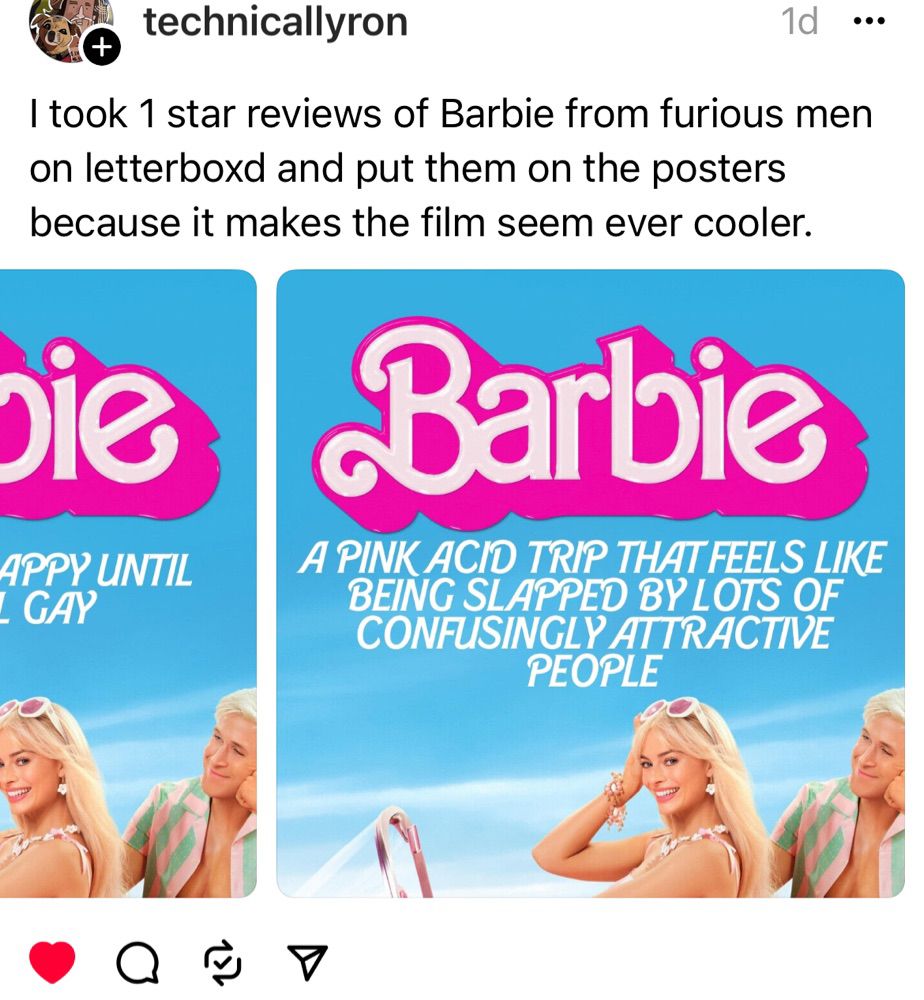Open the technicallyron username link

click(x=275, y=22)
